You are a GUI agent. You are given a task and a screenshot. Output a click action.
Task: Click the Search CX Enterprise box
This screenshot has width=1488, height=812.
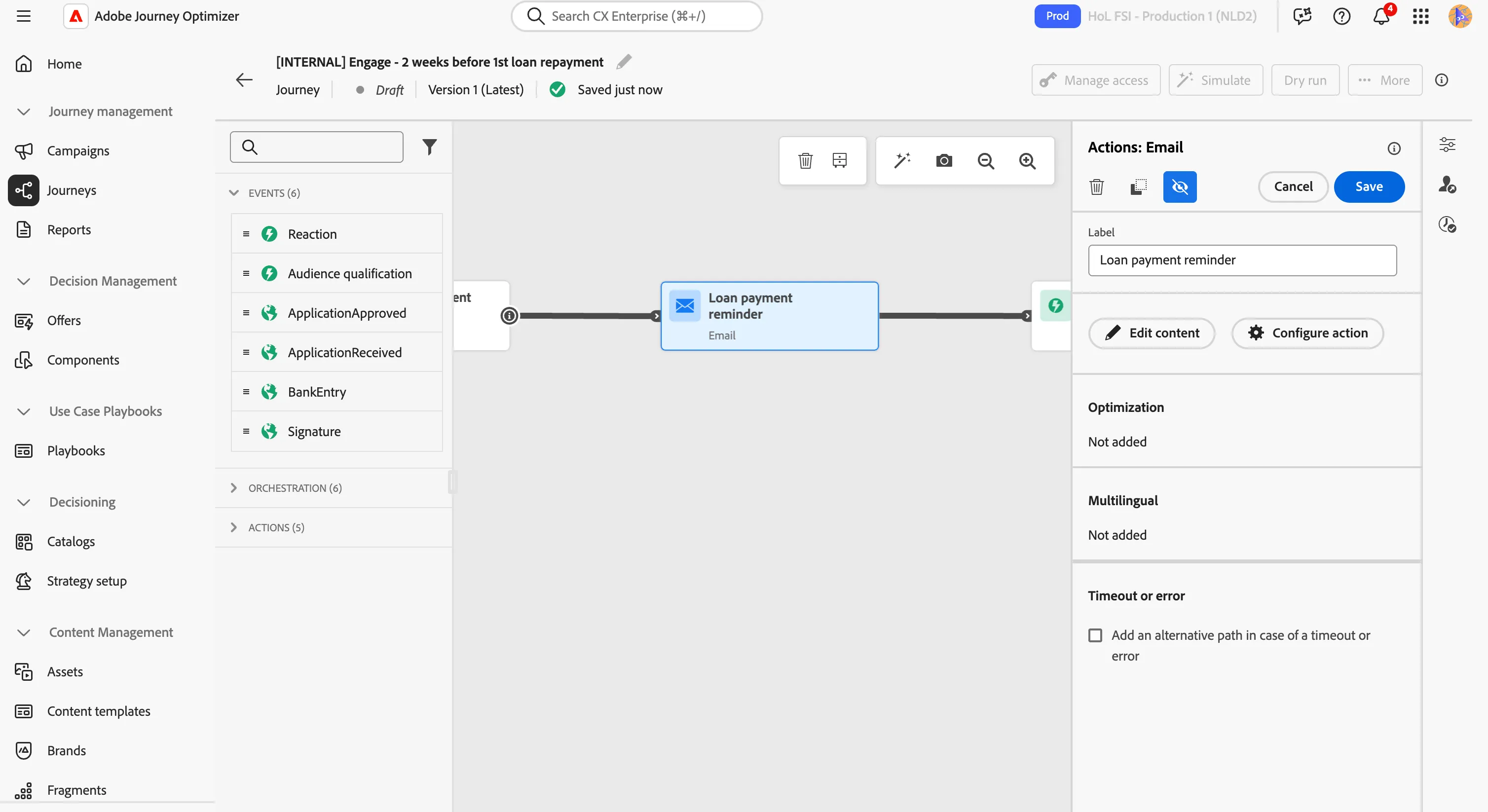(636, 16)
